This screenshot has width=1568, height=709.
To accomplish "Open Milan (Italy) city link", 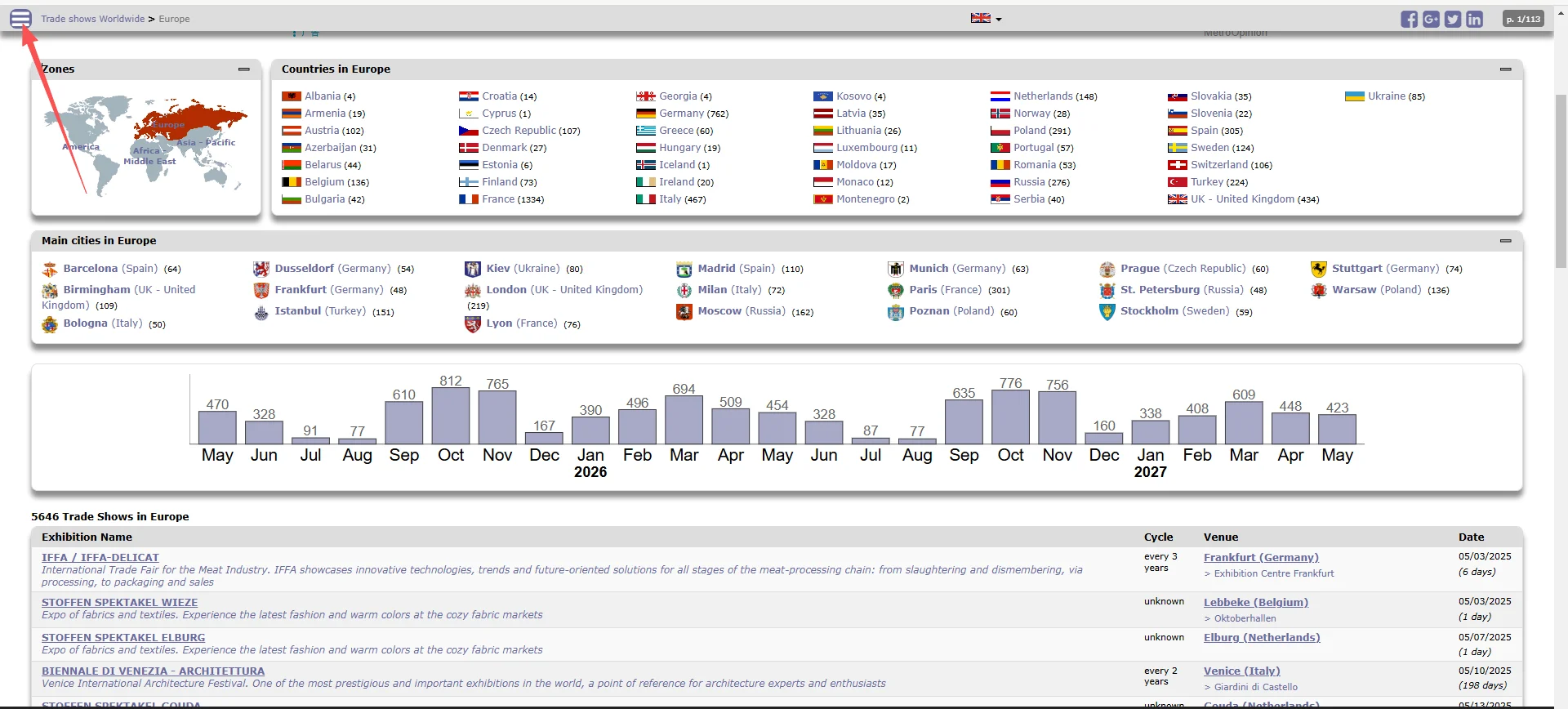I will click(x=729, y=290).
